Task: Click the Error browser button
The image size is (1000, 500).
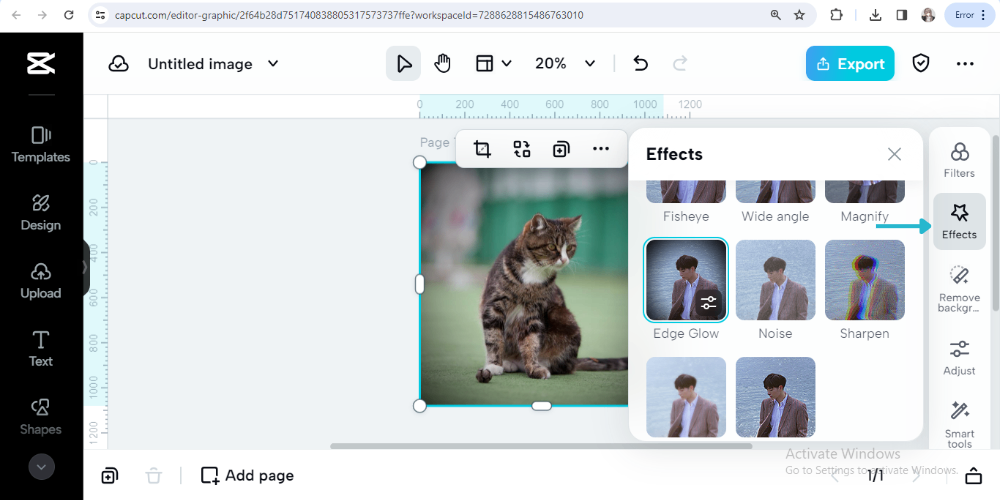Action: [969, 15]
